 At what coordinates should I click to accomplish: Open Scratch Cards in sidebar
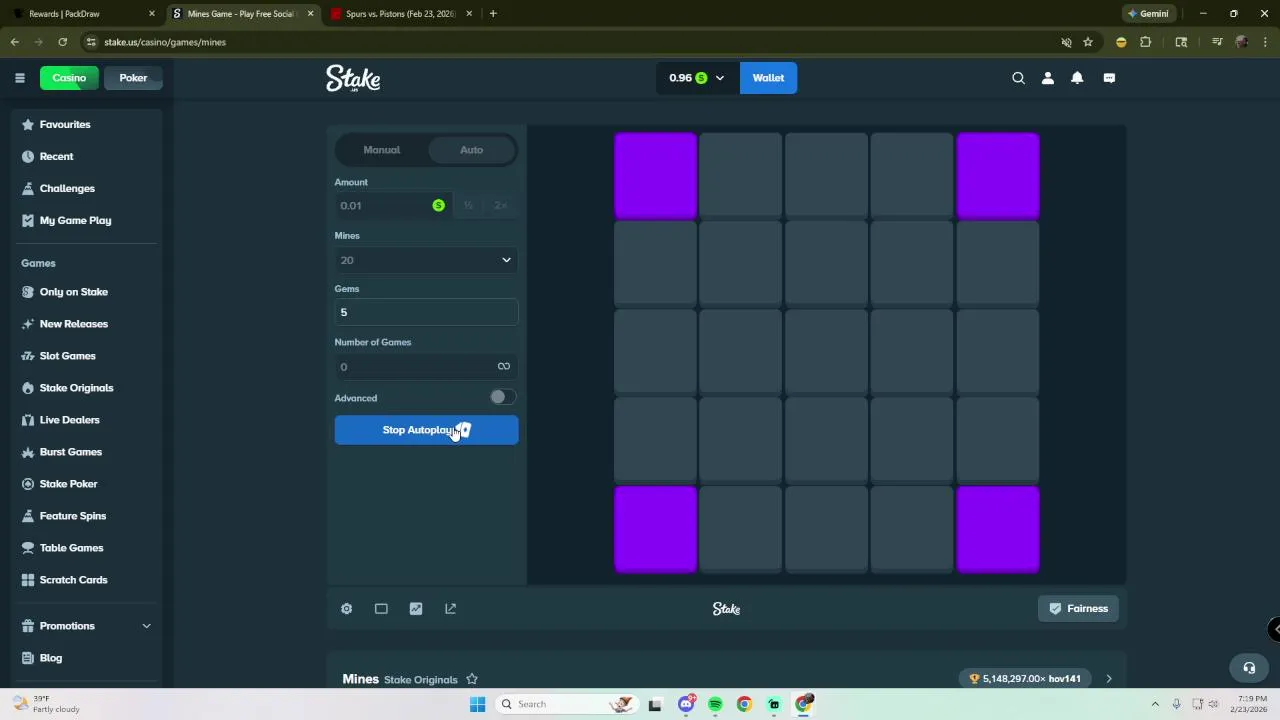click(x=73, y=580)
